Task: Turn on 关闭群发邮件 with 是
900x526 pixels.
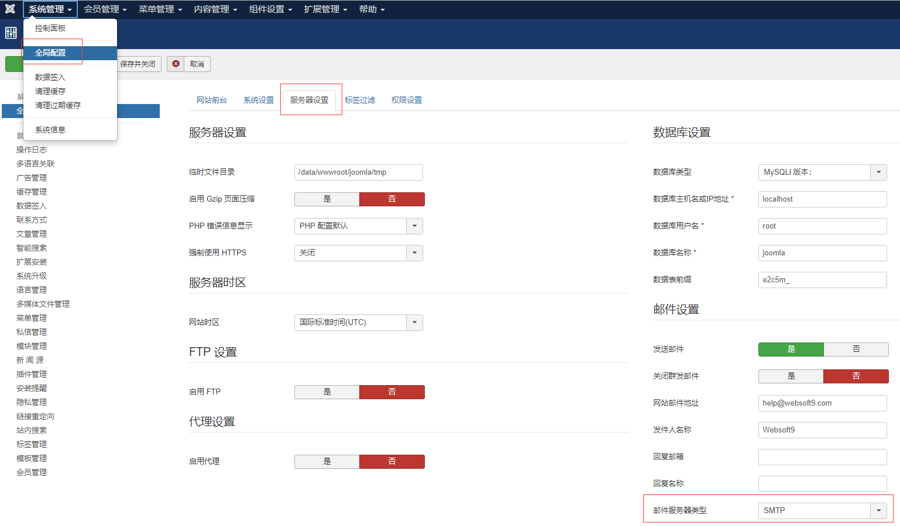Action: point(790,376)
